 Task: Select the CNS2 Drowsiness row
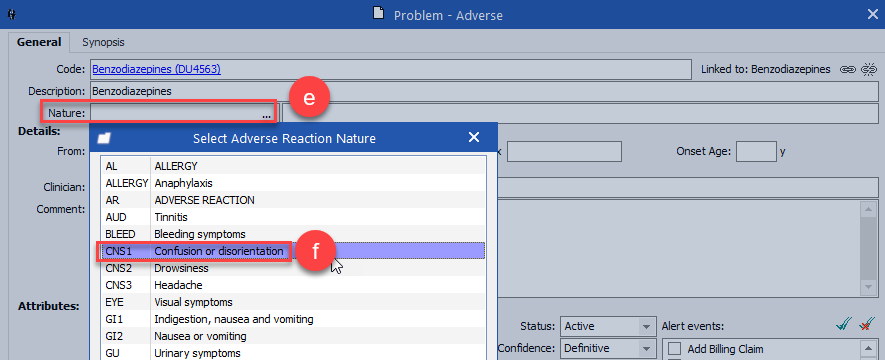pos(293,268)
